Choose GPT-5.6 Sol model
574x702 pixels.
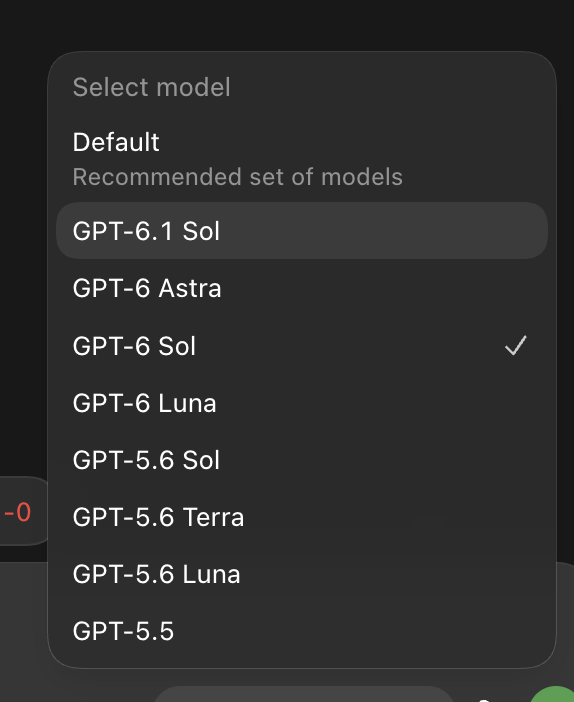[302, 460]
